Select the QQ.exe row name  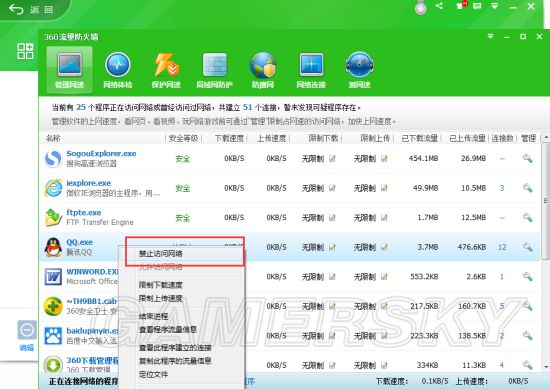(80, 242)
